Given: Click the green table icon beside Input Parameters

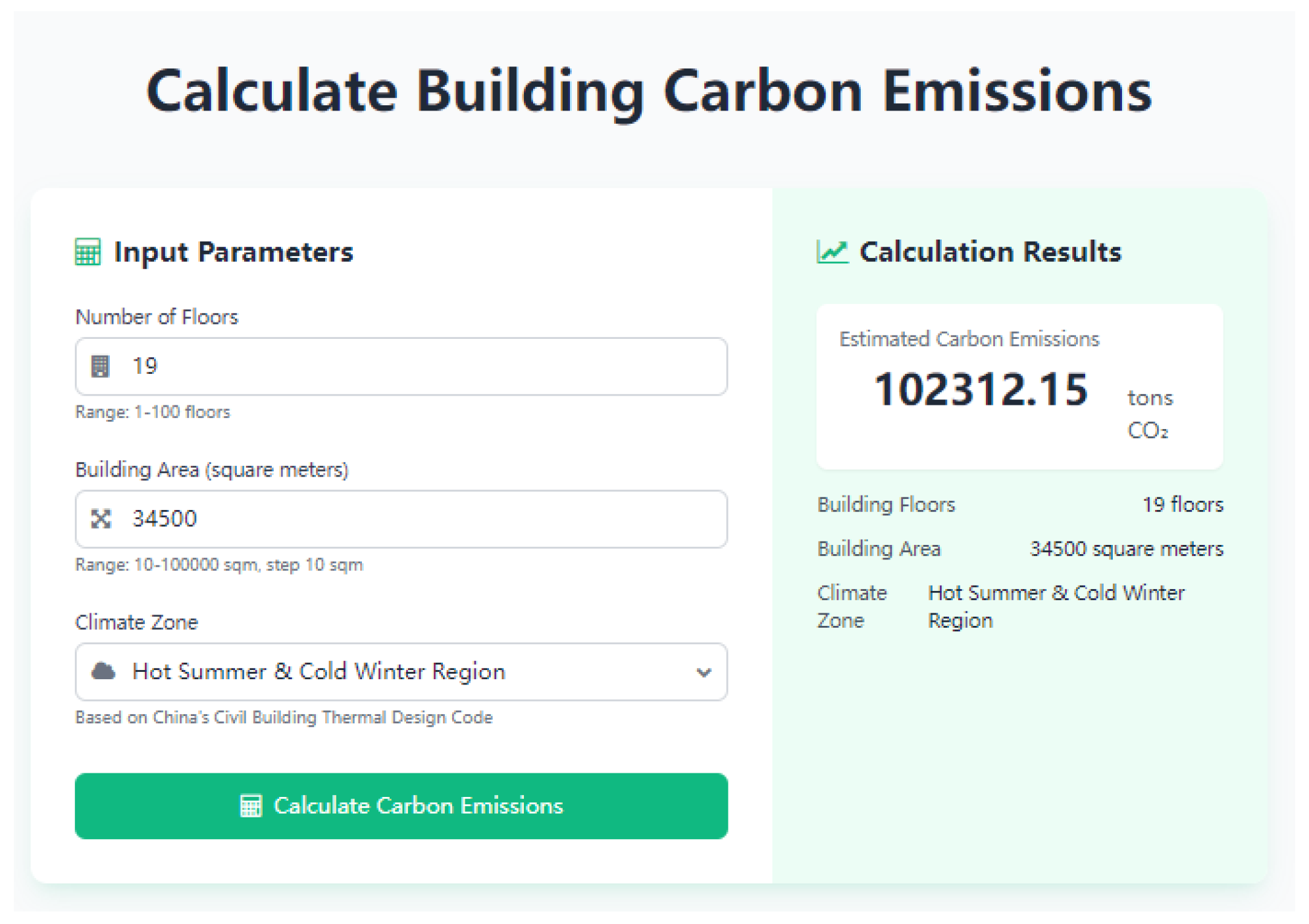Looking at the screenshot, I should 88,252.
